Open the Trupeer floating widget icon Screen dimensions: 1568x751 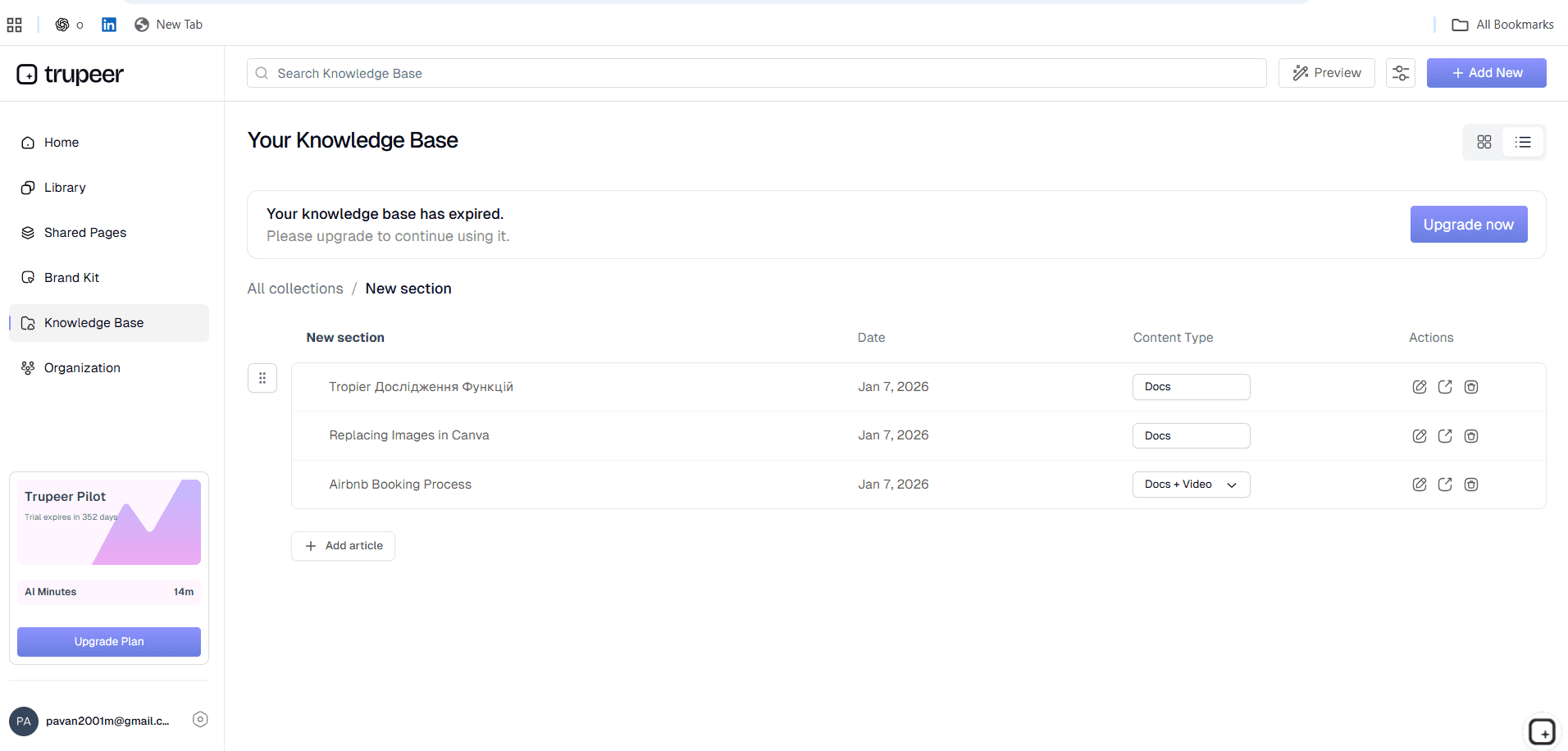pos(1542,731)
